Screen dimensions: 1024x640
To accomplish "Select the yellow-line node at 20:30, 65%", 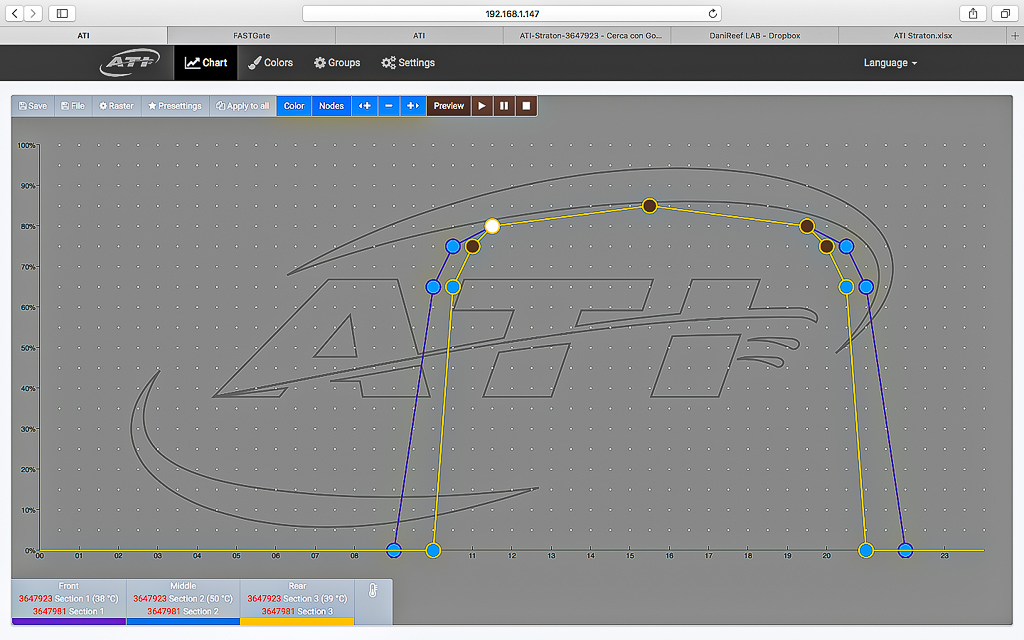I will (846, 287).
